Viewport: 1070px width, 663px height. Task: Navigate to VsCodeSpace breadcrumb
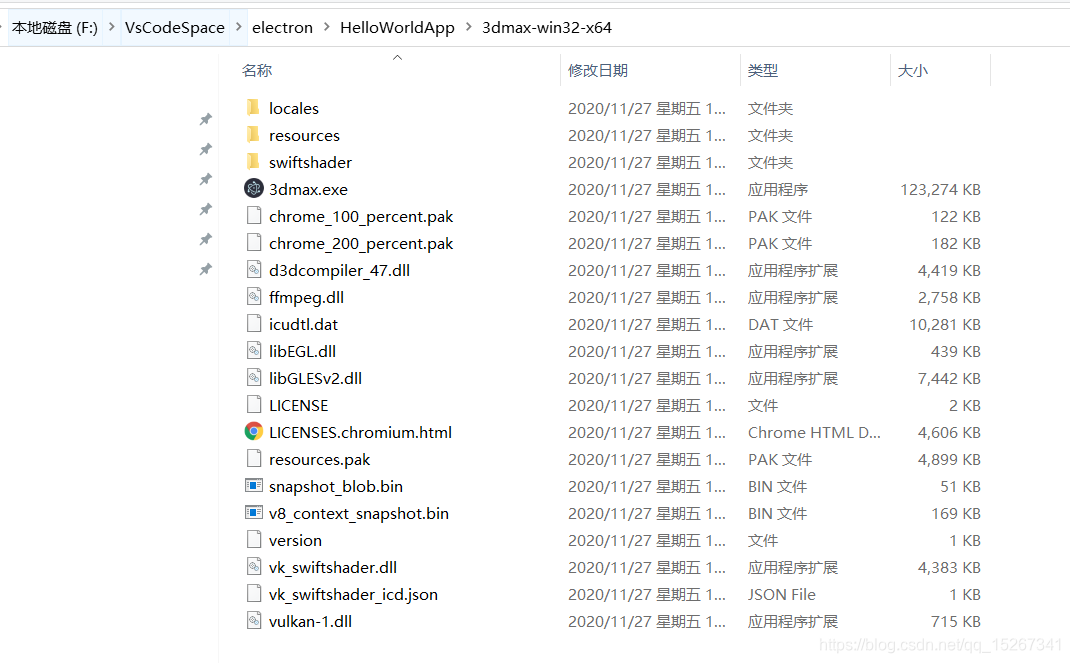point(175,28)
